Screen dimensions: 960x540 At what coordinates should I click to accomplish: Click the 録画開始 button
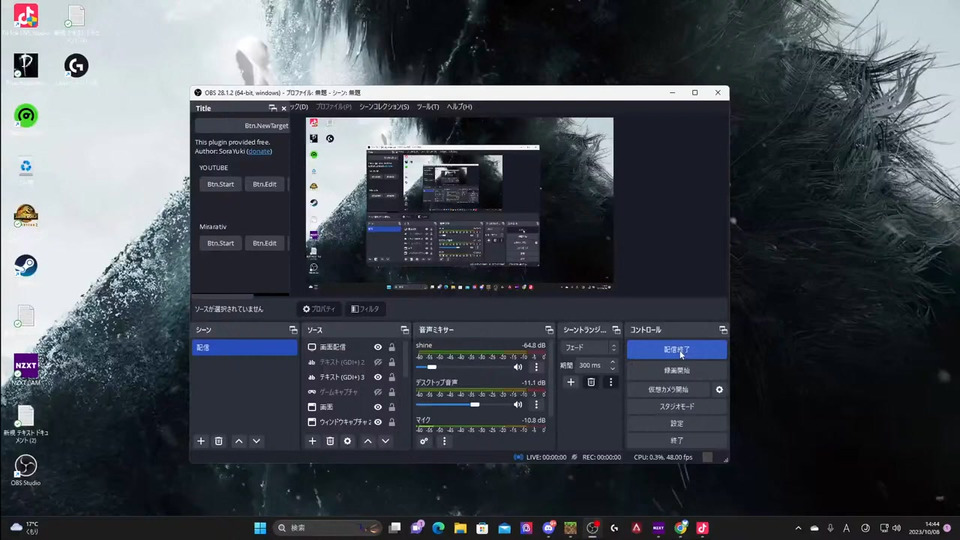pyautogui.click(x=676, y=370)
